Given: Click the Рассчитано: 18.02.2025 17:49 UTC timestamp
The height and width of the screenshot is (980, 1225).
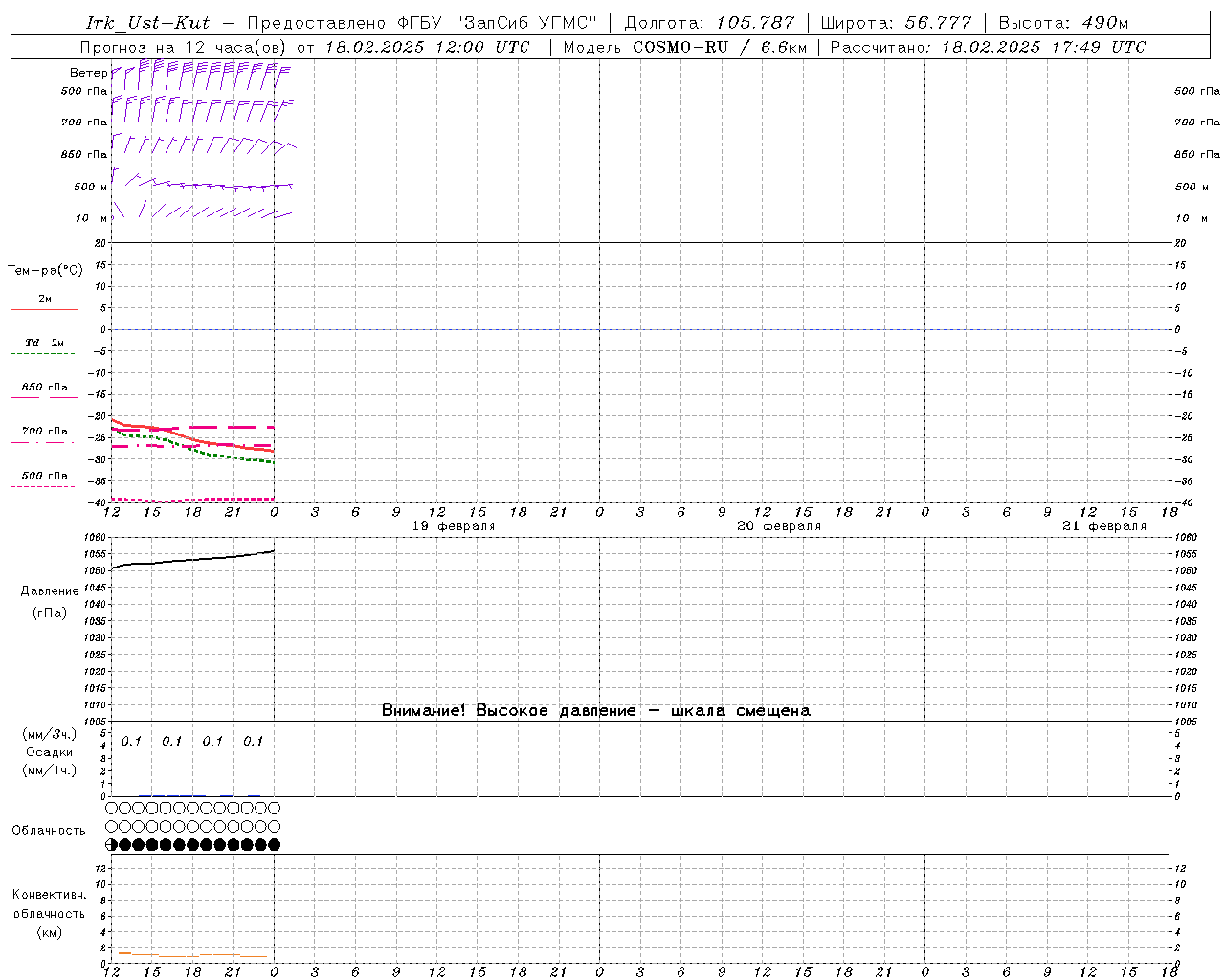Looking at the screenshot, I should click(988, 47).
